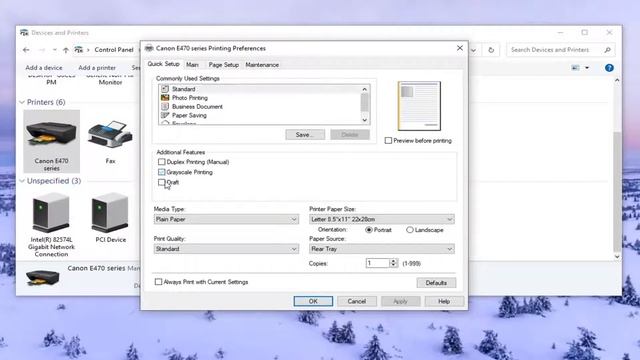Open the Media Type dropdown
640x360 pixels.
tap(226, 219)
